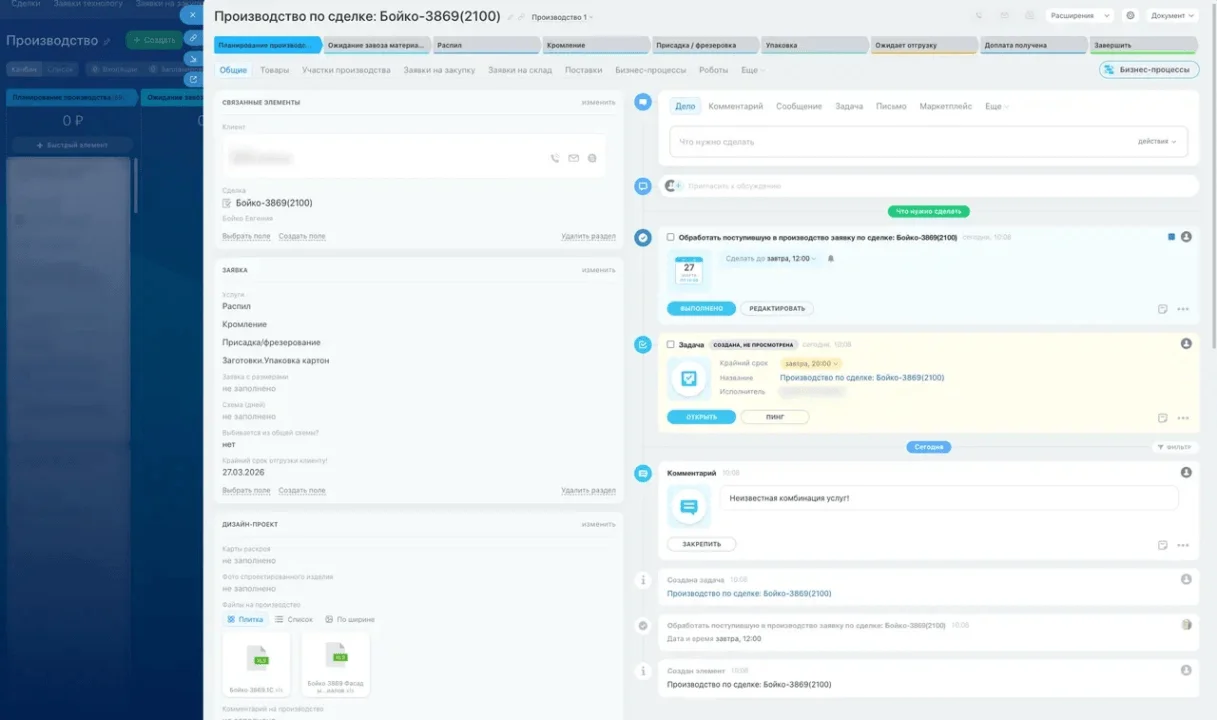
Task: Click the bell reminder icon on the activity
Action: tap(830, 259)
